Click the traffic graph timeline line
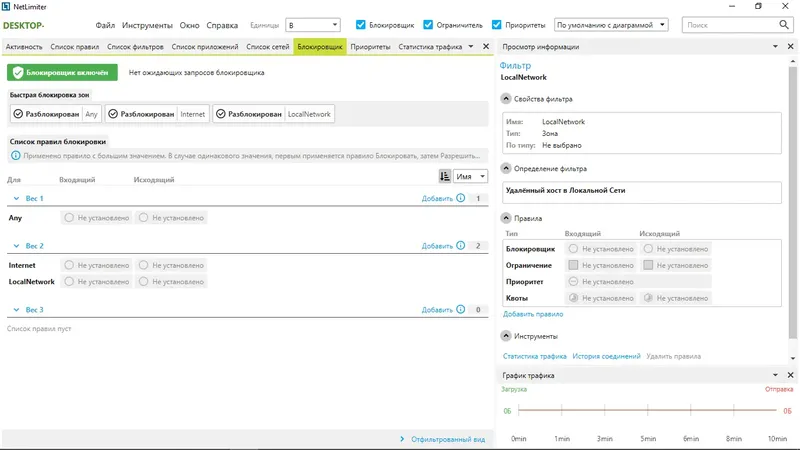 [x=647, y=410]
